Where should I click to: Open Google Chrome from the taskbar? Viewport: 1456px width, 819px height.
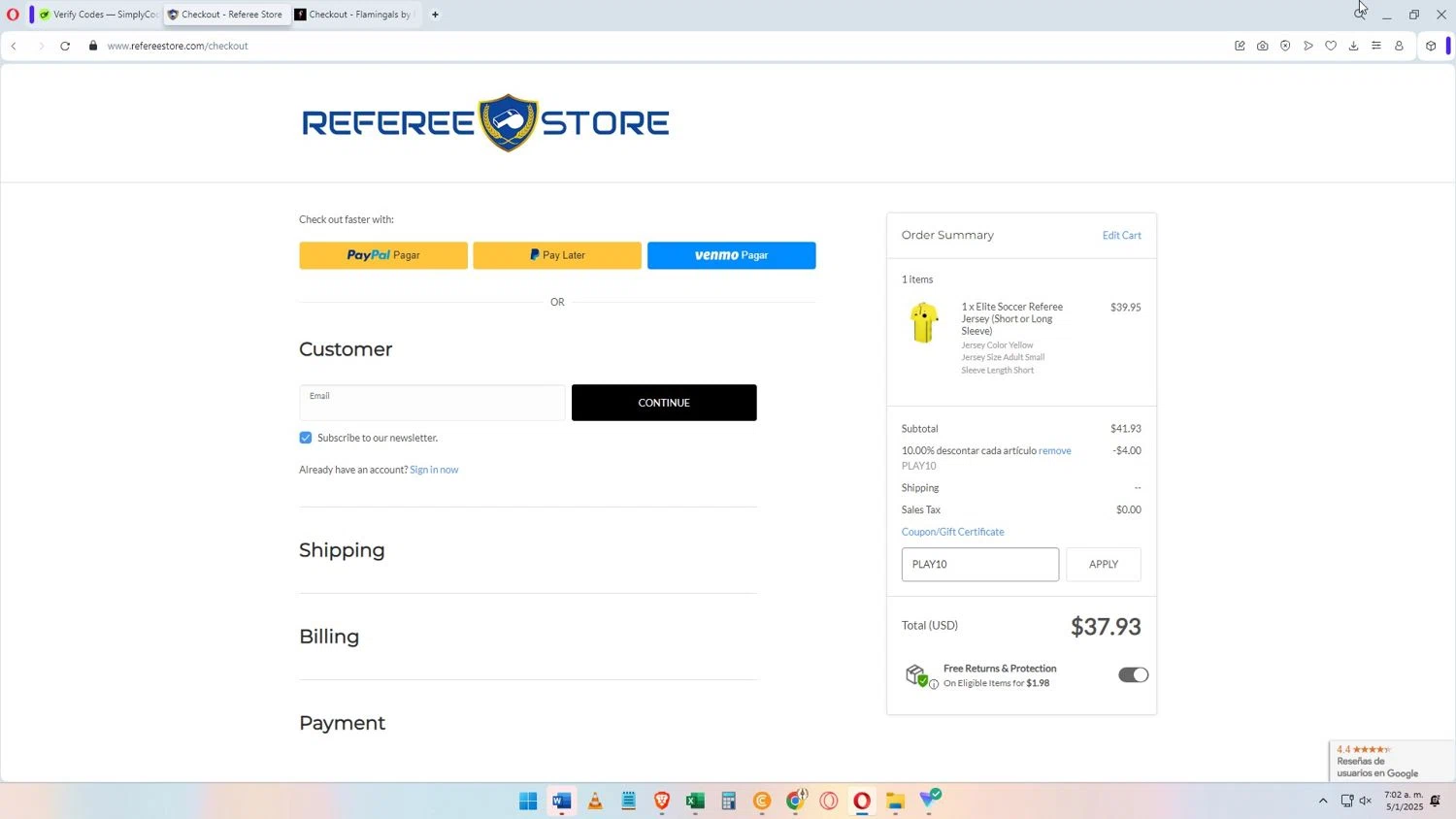796,801
